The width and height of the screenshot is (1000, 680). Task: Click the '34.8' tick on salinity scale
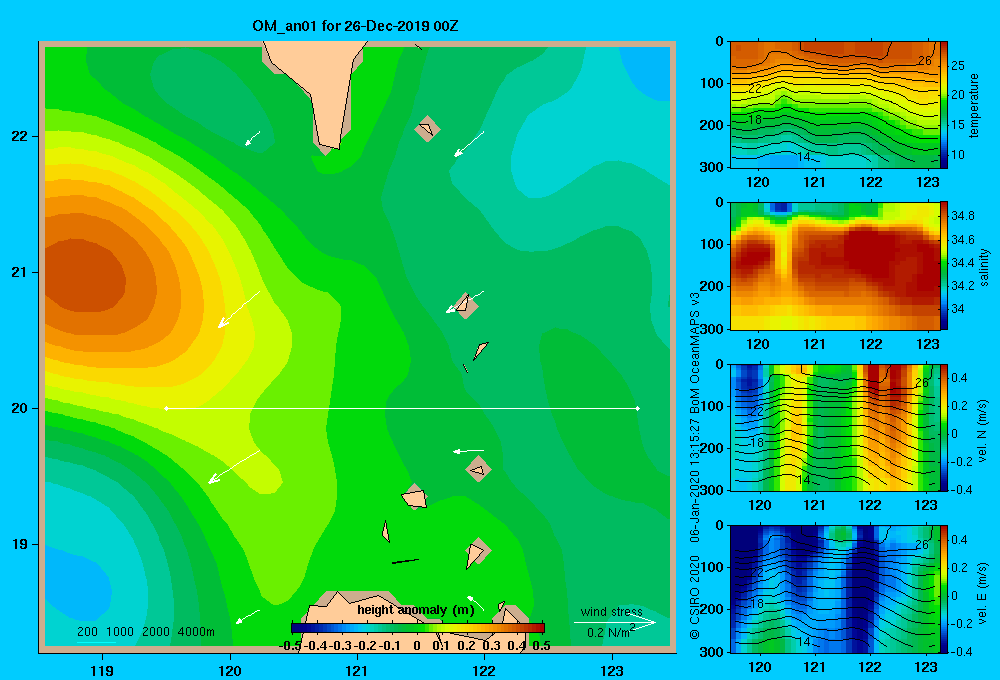(x=962, y=216)
